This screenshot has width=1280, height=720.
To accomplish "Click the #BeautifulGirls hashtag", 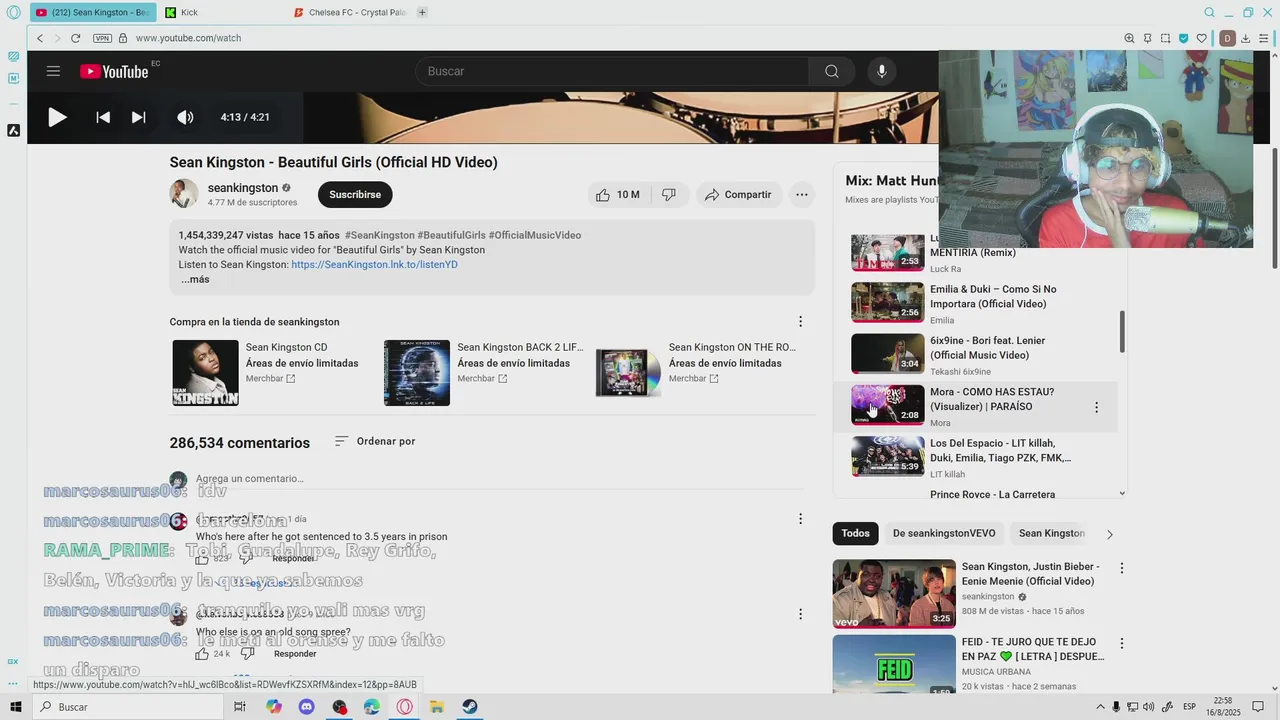I will [x=451, y=235].
